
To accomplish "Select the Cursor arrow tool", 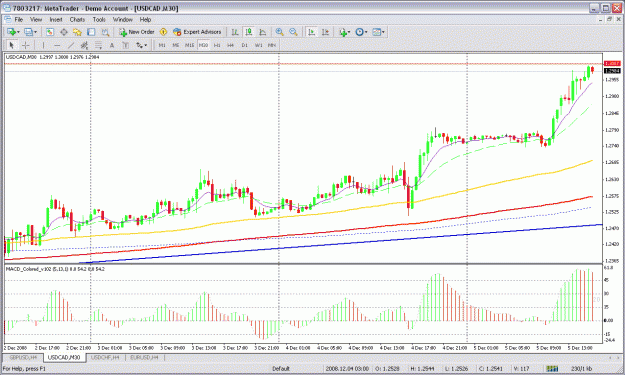I will tap(12, 45).
